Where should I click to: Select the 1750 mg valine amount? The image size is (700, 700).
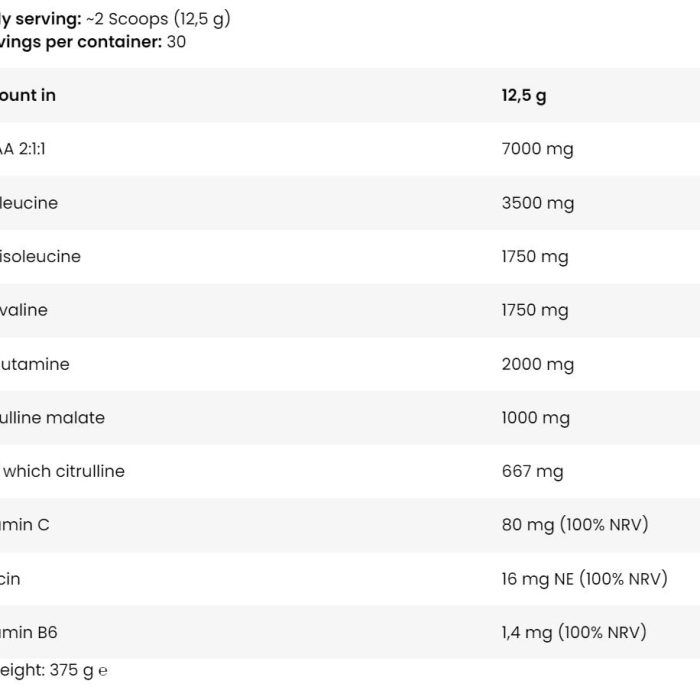(535, 310)
